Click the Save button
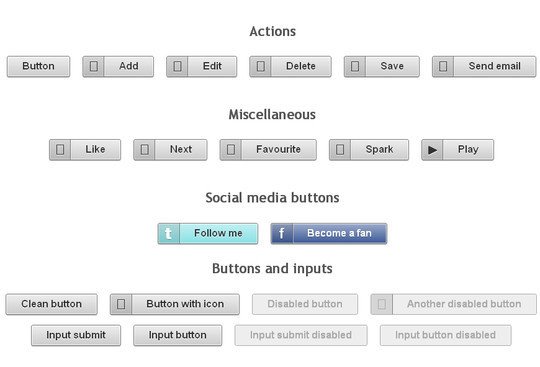The height and width of the screenshot is (367, 540). pos(382,66)
